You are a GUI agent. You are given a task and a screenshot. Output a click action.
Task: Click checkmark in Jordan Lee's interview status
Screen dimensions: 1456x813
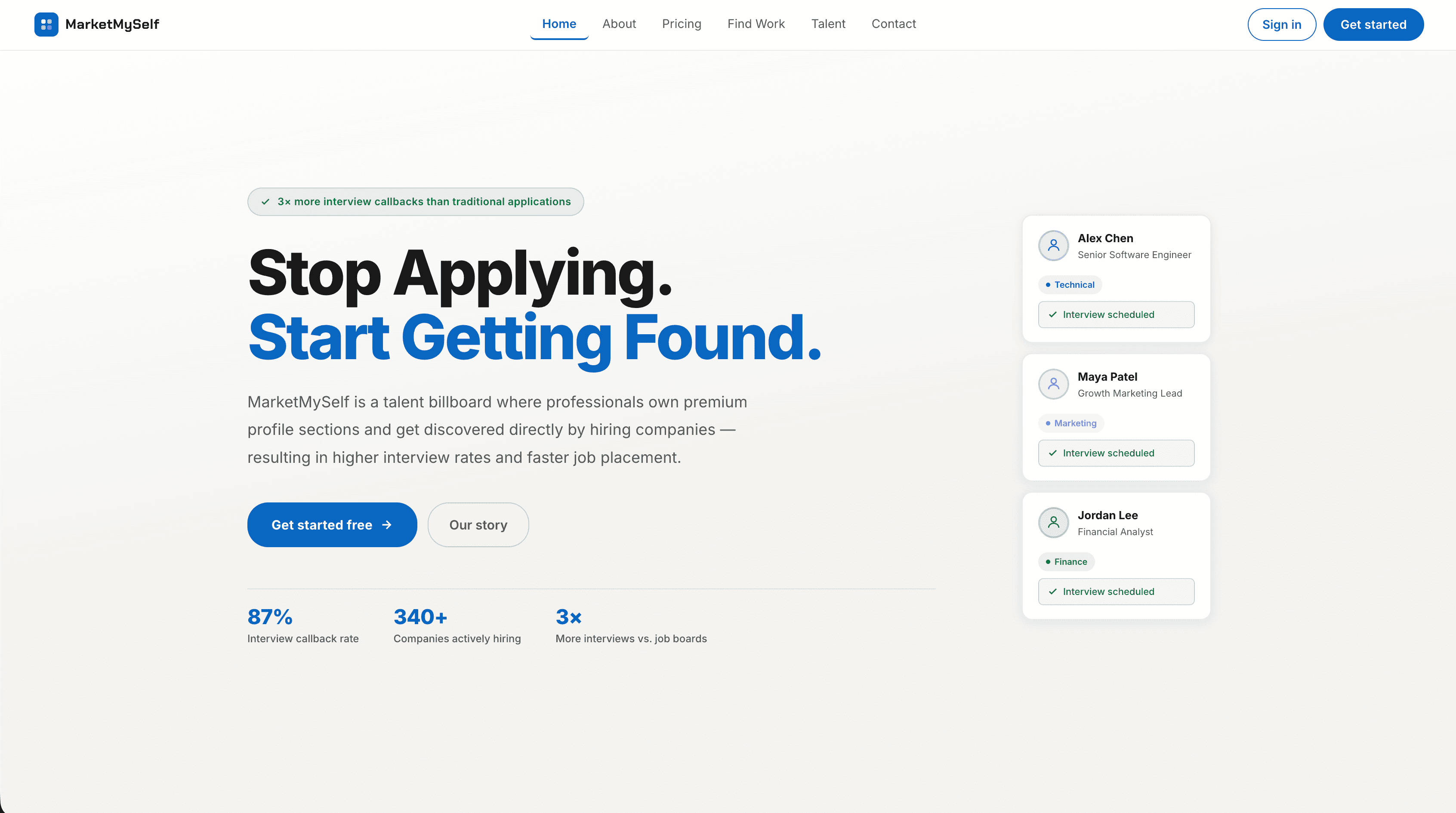(x=1052, y=591)
